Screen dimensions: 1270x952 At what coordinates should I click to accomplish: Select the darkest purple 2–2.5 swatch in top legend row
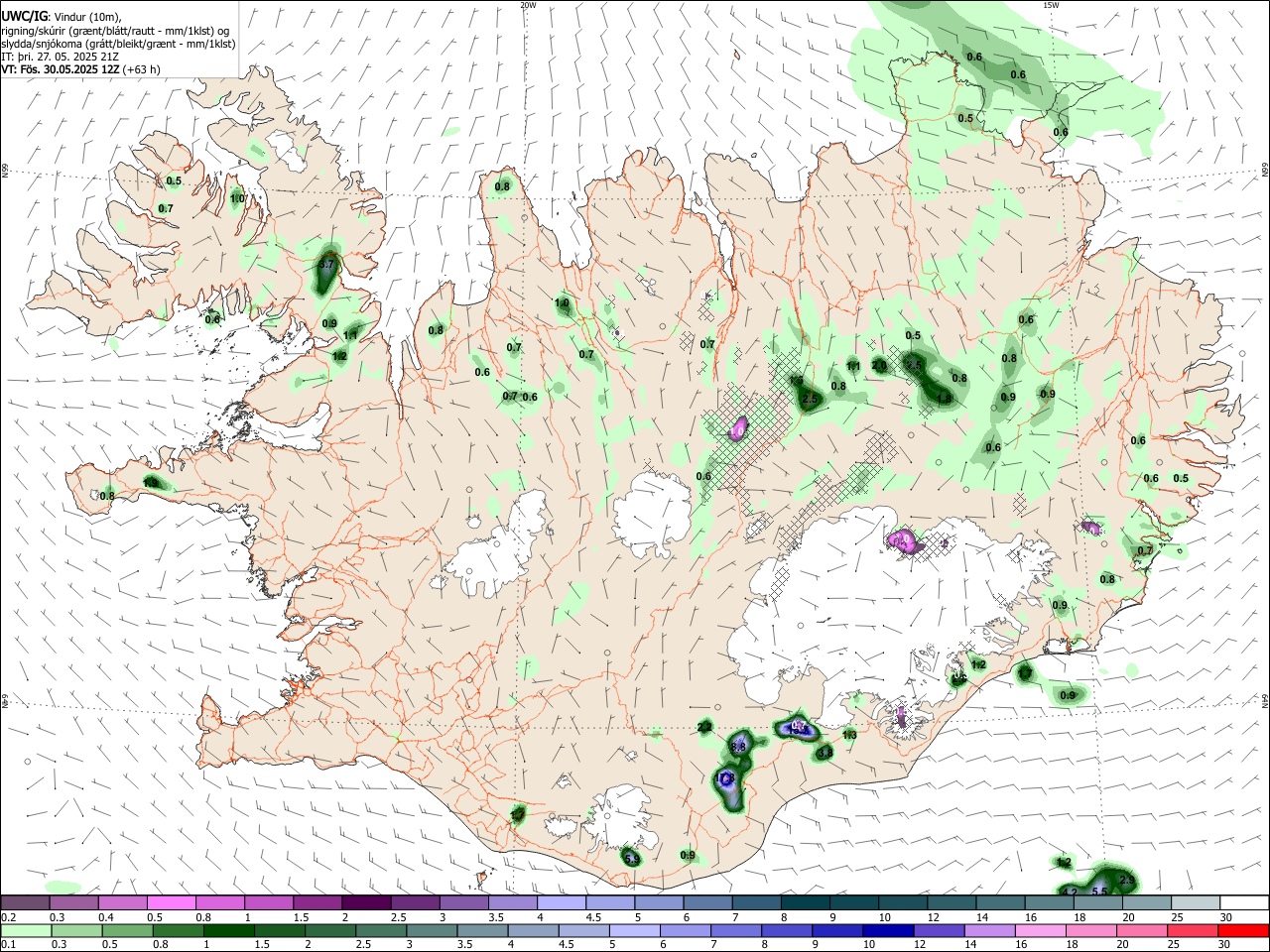pyautogui.click(x=365, y=903)
